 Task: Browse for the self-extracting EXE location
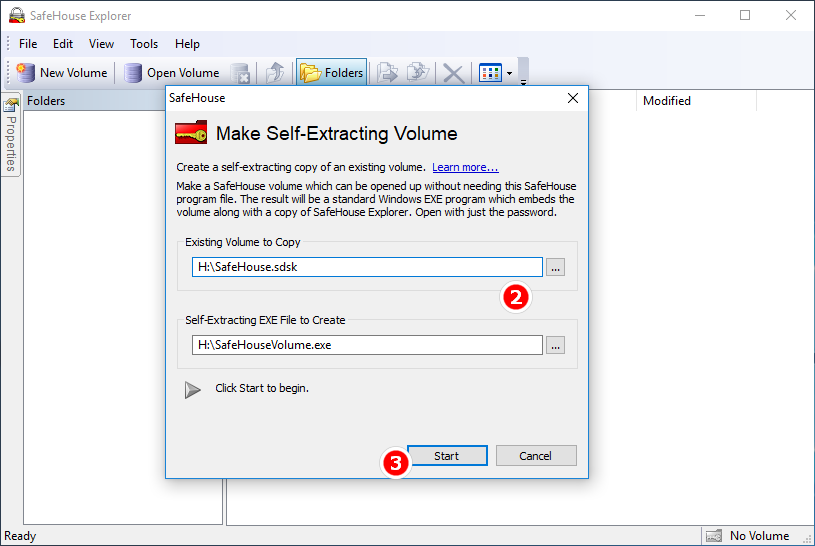(556, 345)
